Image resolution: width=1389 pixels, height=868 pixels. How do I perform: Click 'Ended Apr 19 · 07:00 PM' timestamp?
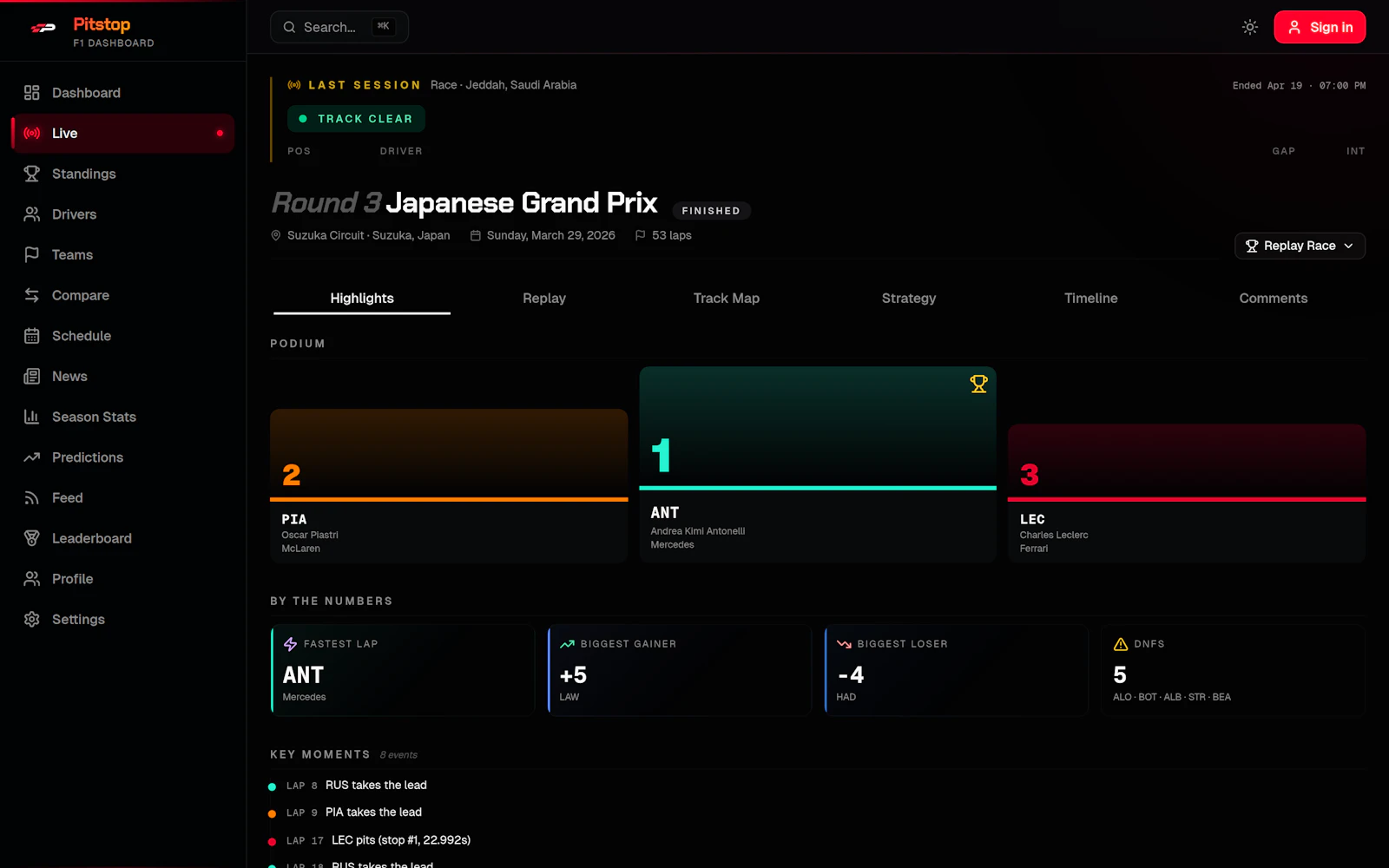(x=1299, y=86)
